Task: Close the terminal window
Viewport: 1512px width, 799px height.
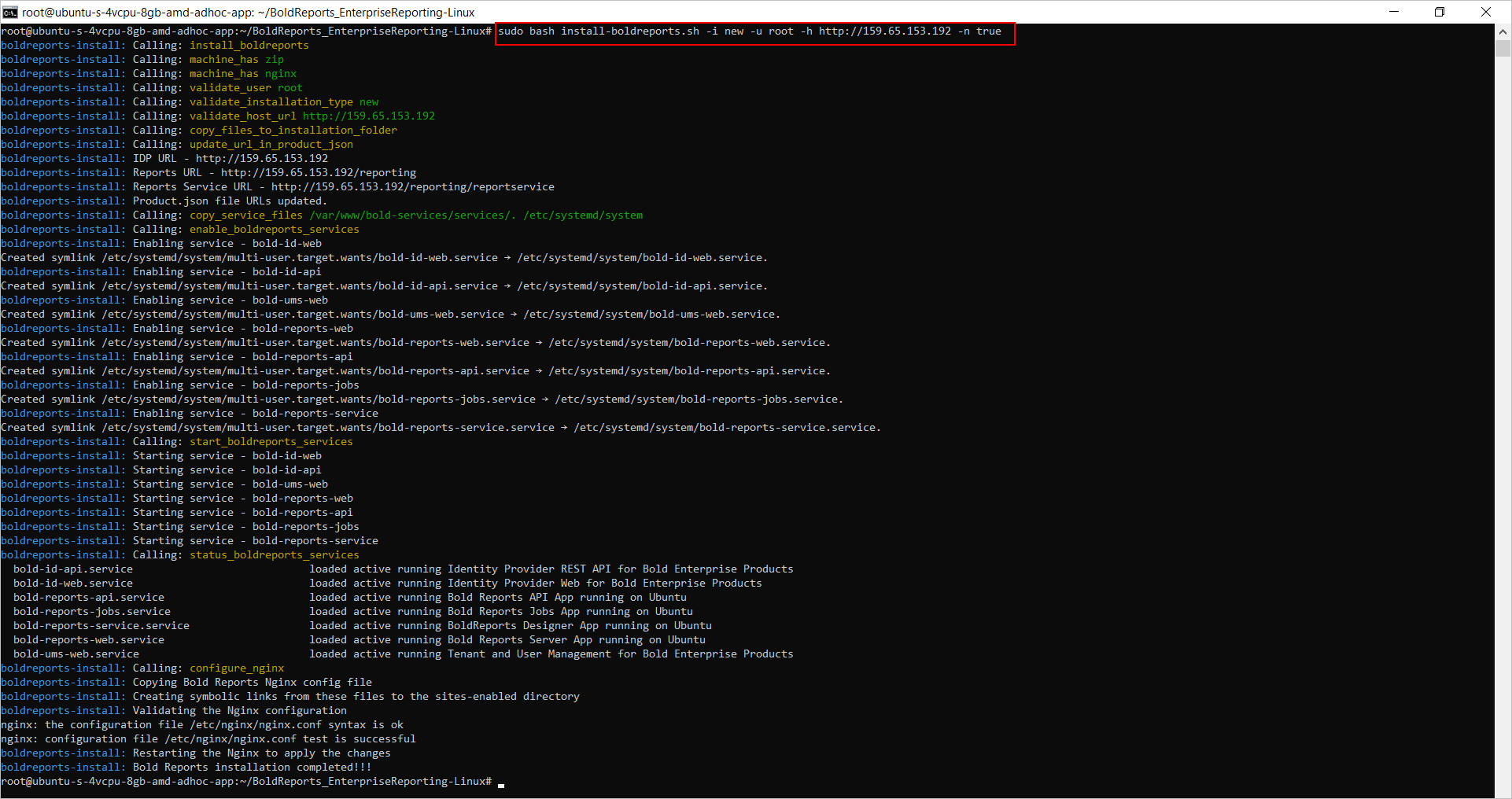Action: coord(1486,12)
